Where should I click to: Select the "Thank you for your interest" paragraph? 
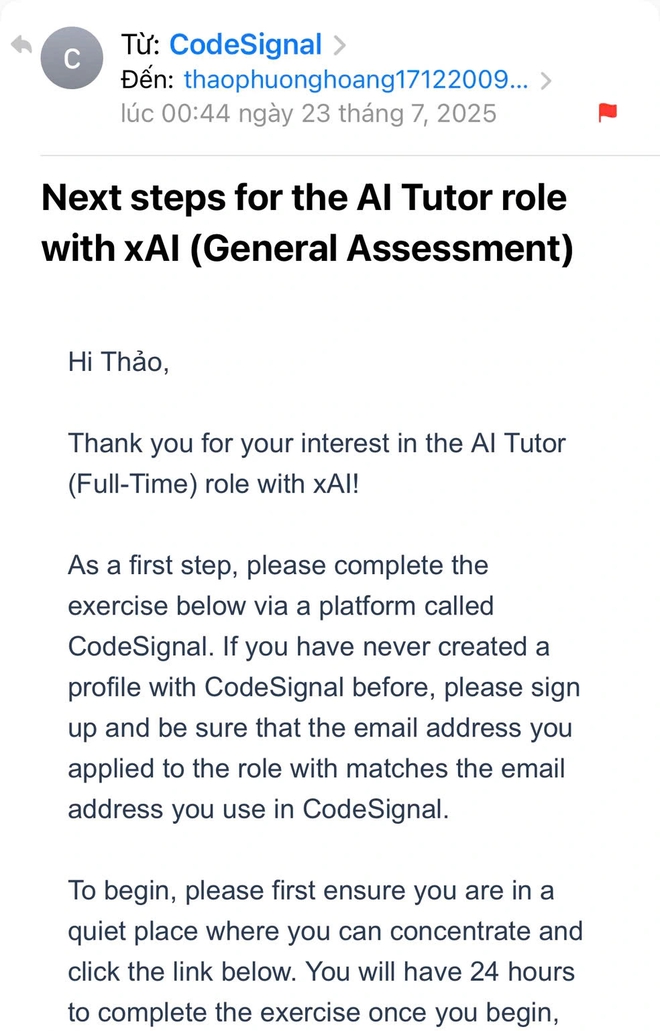point(317,464)
